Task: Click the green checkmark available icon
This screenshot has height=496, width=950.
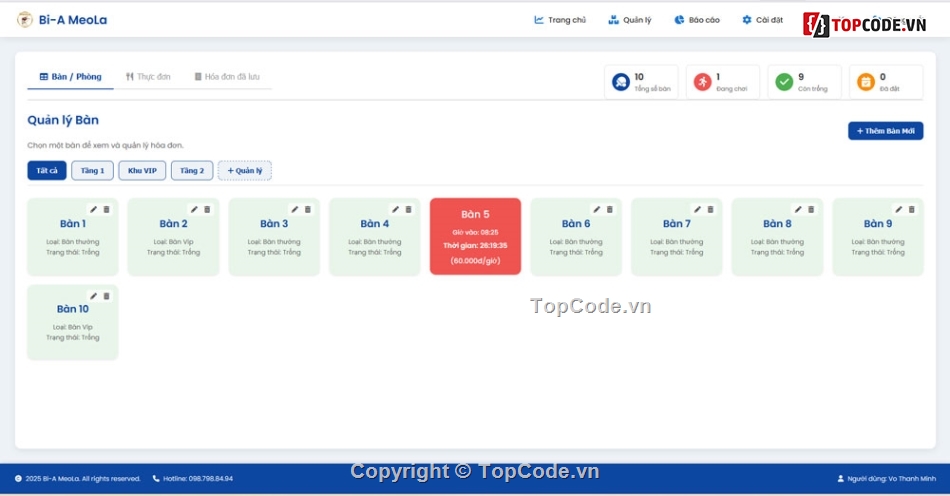Action: 784,82
